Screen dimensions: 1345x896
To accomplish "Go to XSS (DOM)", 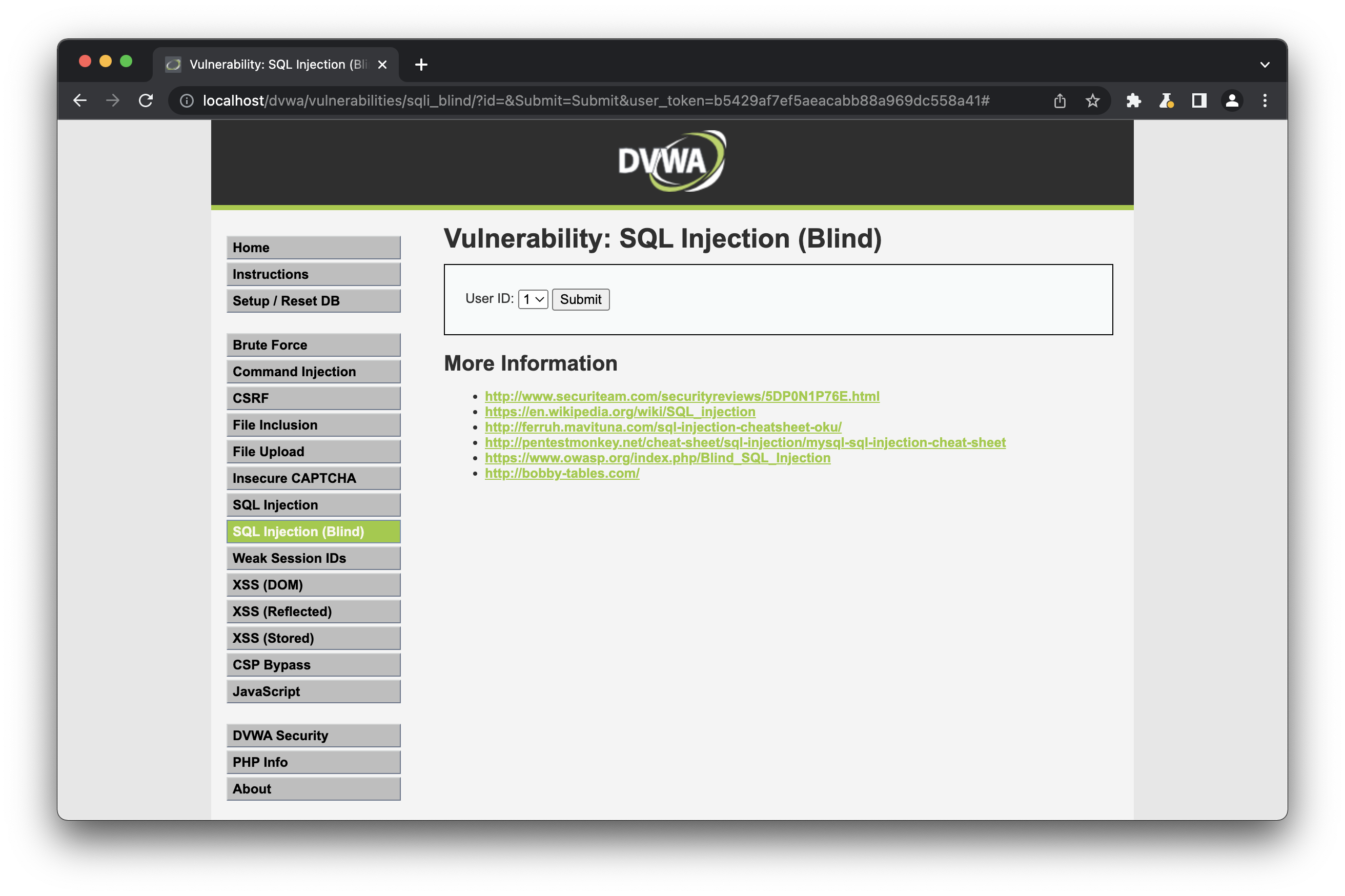I will 313,585.
